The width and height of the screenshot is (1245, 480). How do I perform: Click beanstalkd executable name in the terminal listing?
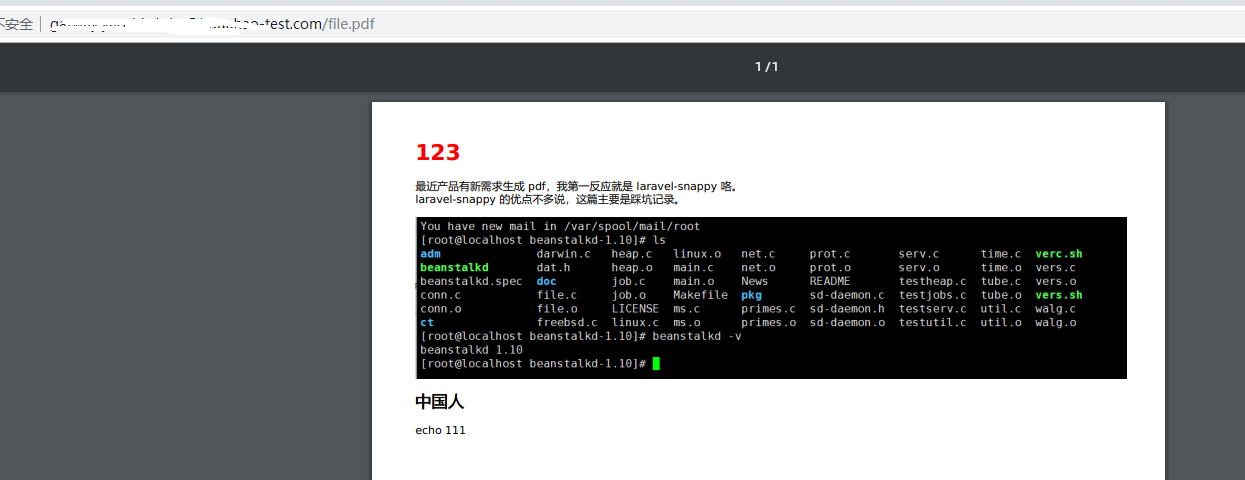pyautogui.click(x=454, y=268)
